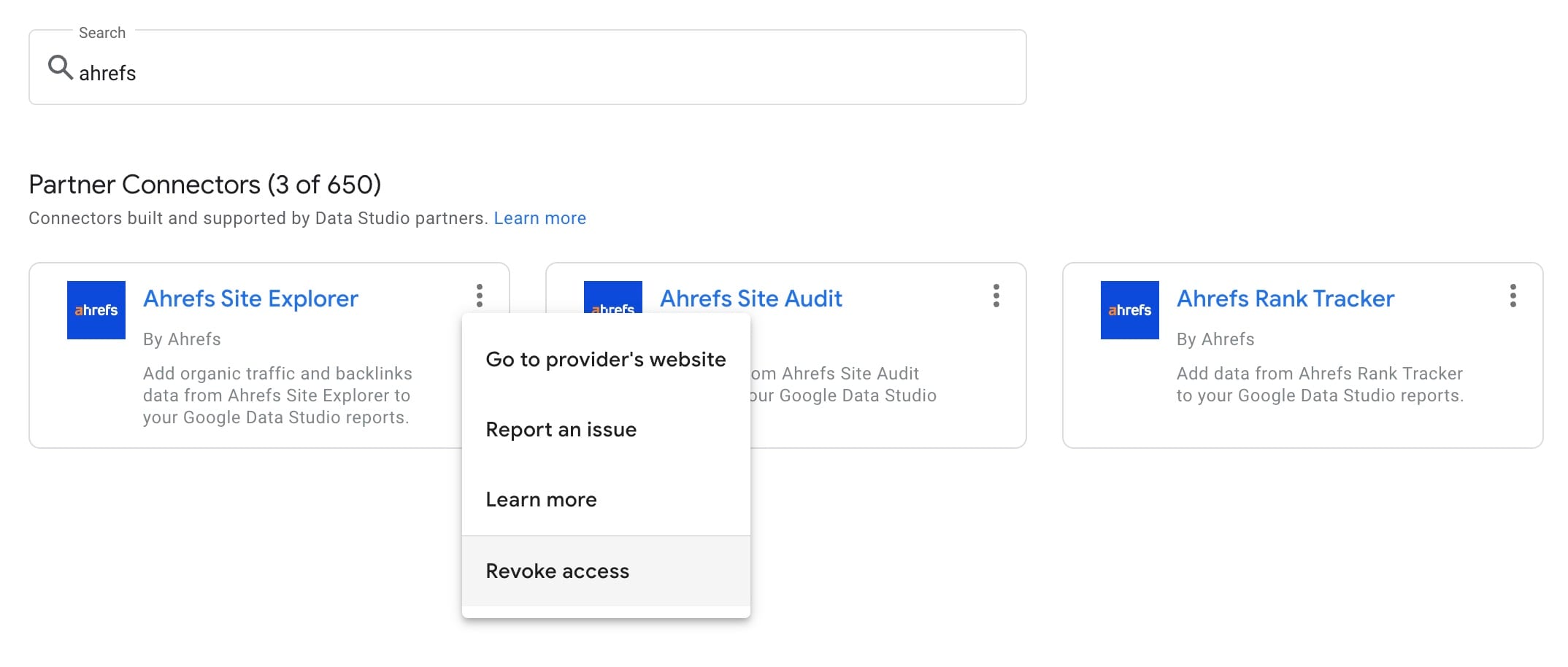The image size is (1568, 667).
Task: Open the Ahrefs Site Explorer connector title
Action: coord(250,298)
